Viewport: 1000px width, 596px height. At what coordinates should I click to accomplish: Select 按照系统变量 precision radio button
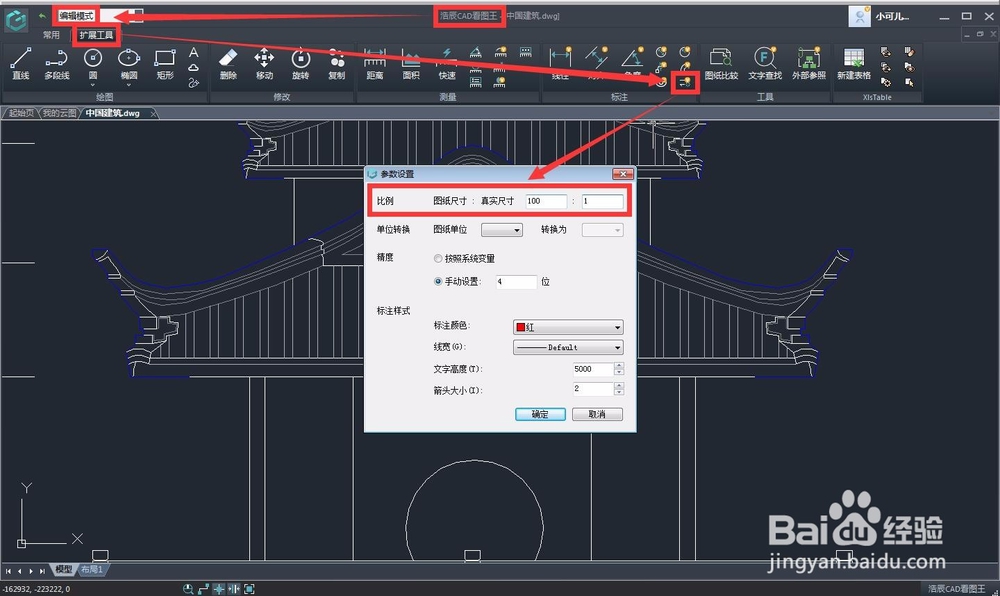(x=438, y=258)
